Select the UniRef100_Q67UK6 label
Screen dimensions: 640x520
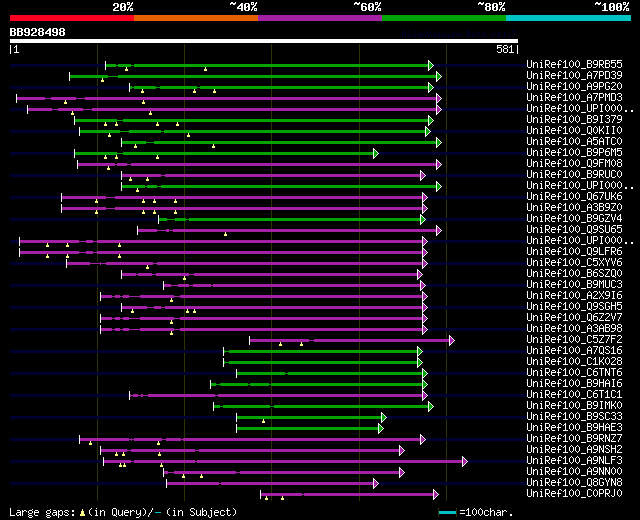click(x=574, y=197)
